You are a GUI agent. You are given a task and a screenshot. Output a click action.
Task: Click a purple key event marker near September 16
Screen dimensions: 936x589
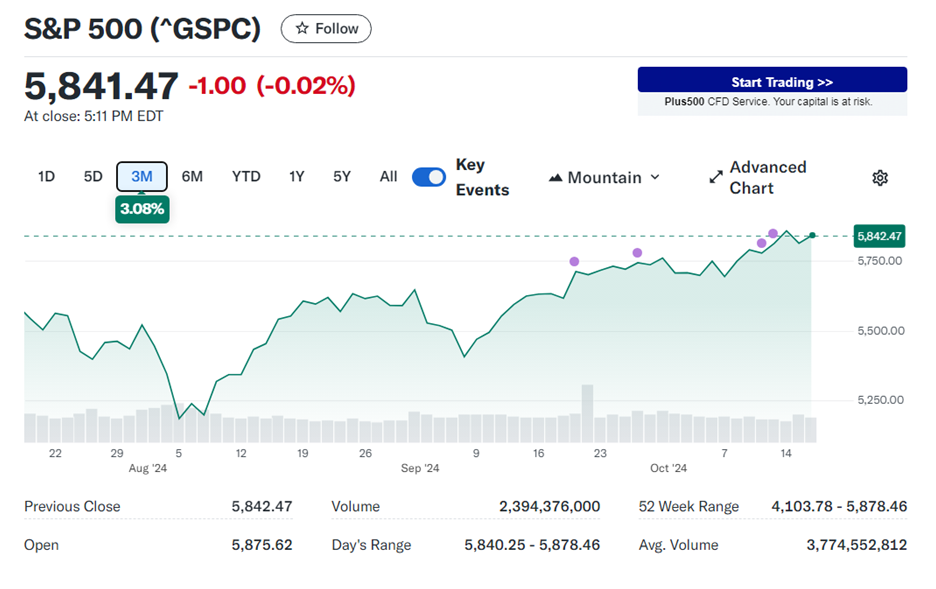tap(574, 260)
